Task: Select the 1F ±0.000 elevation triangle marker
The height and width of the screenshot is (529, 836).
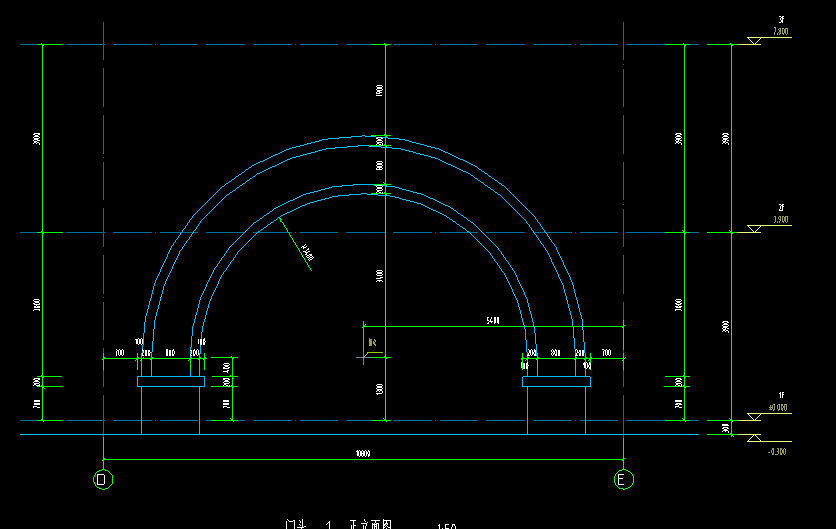Action: pos(754,416)
